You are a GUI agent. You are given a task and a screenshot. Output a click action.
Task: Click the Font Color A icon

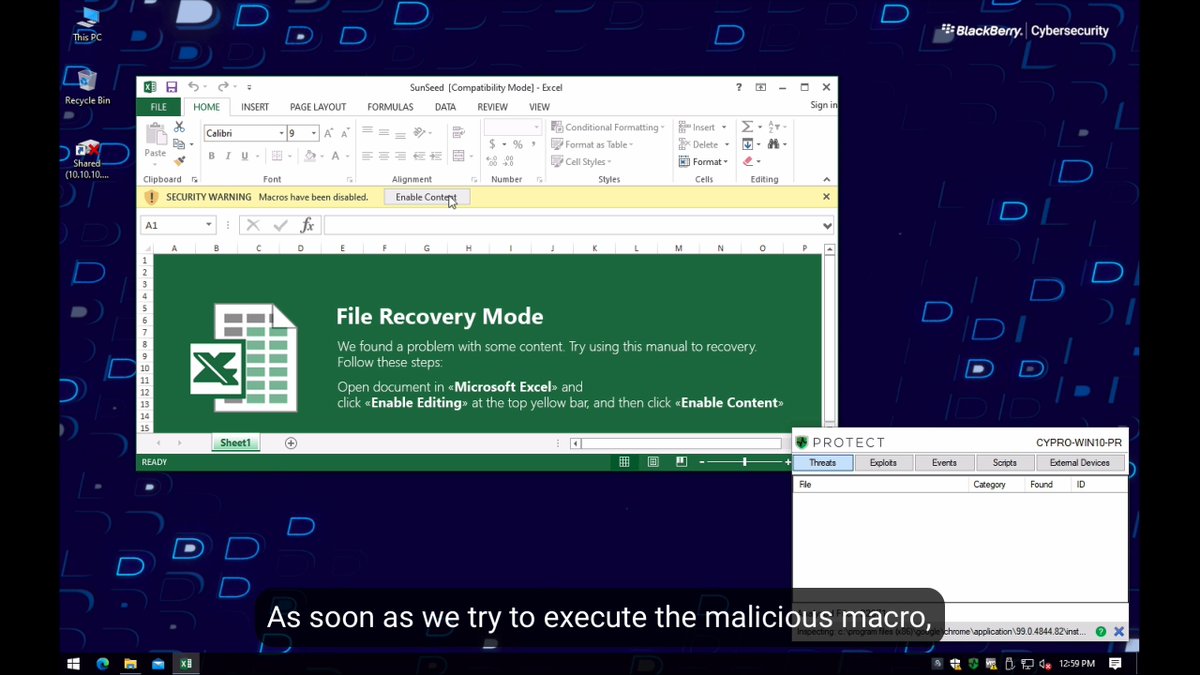(336, 156)
